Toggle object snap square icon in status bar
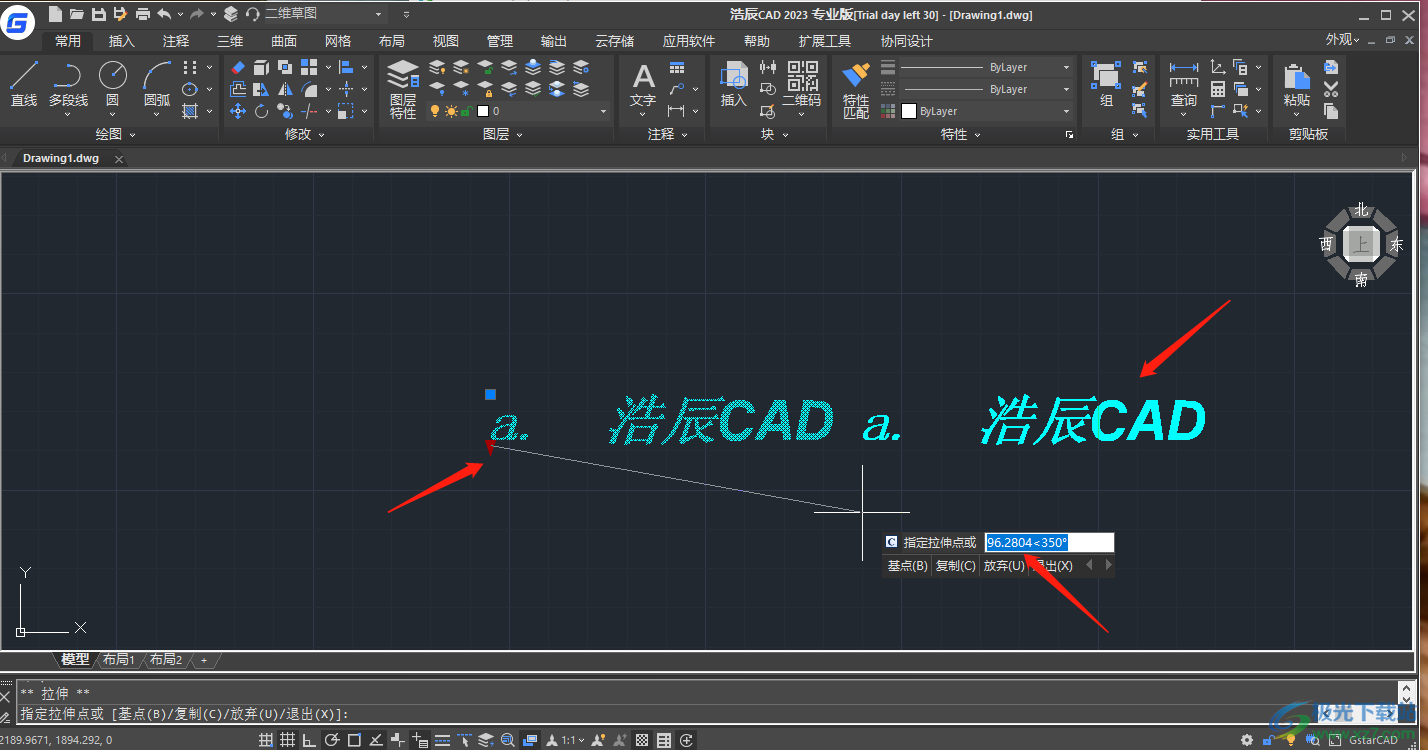 click(x=353, y=740)
